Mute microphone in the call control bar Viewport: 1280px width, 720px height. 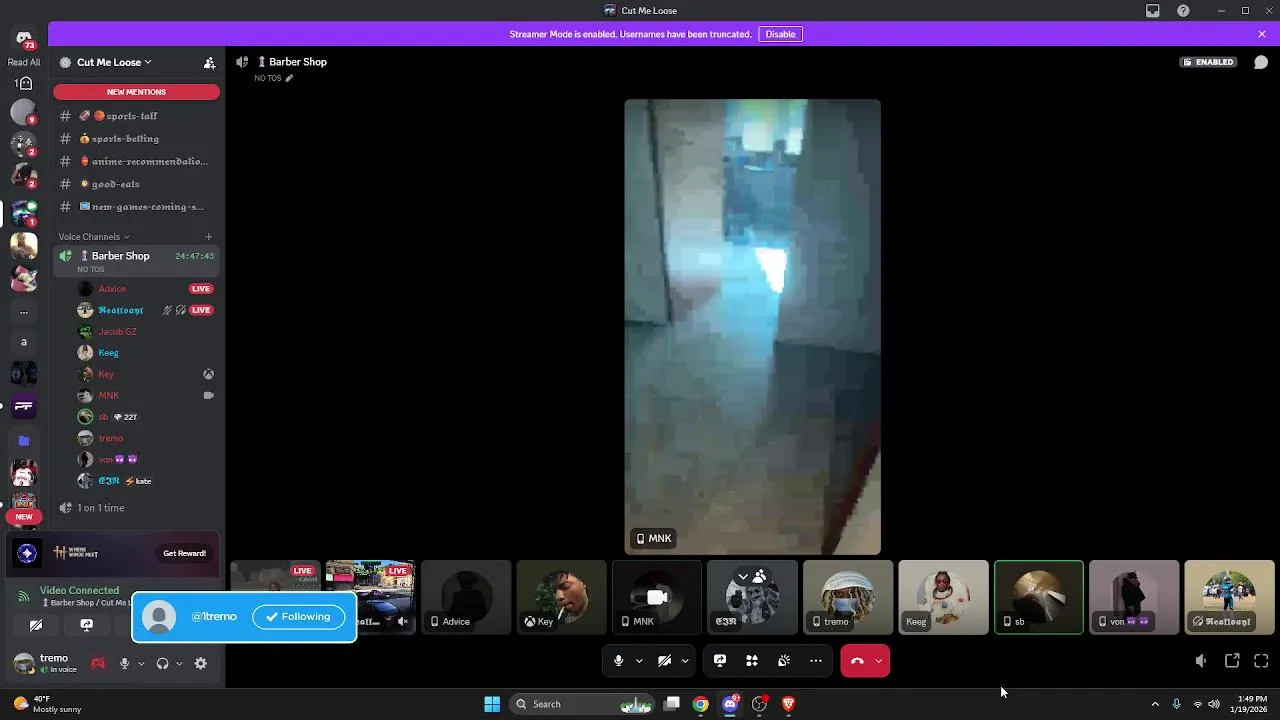pos(619,661)
